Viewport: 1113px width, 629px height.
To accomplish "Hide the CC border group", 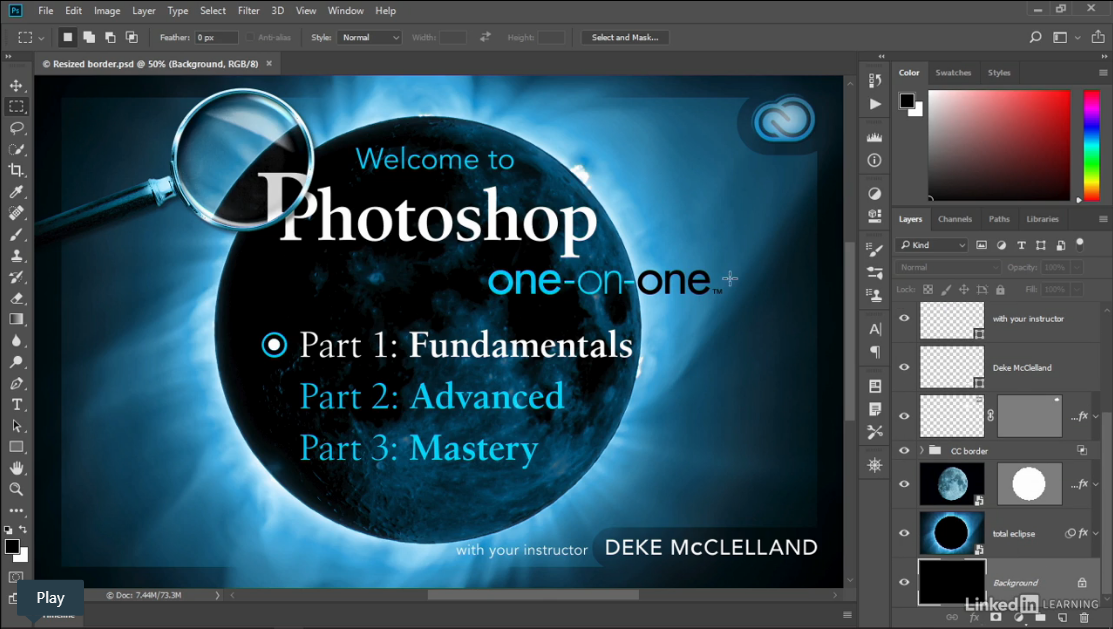I will point(904,450).
